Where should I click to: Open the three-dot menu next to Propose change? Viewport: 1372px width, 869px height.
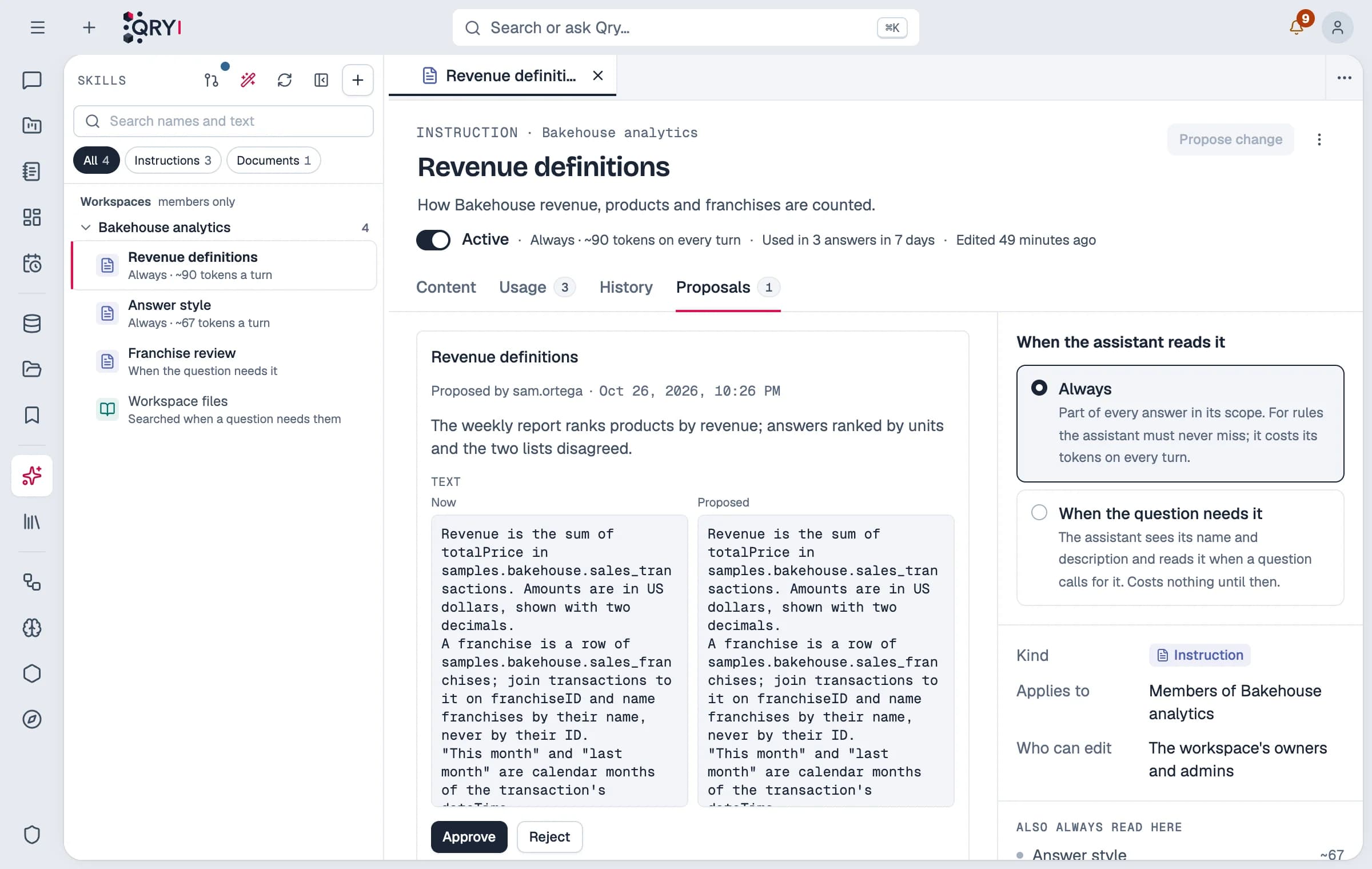point(1319,139)
